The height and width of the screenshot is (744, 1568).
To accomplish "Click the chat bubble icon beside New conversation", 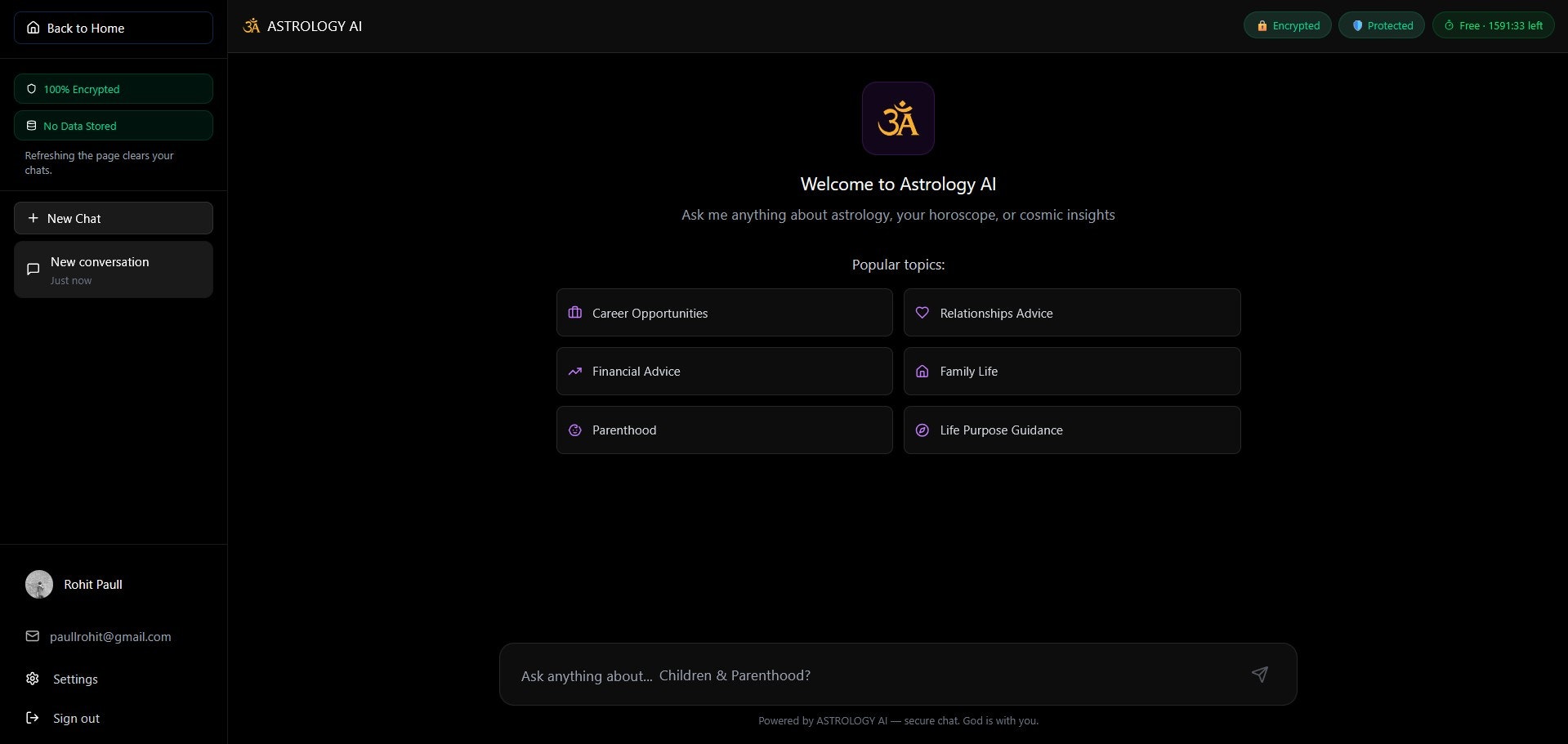I will 33,269.
